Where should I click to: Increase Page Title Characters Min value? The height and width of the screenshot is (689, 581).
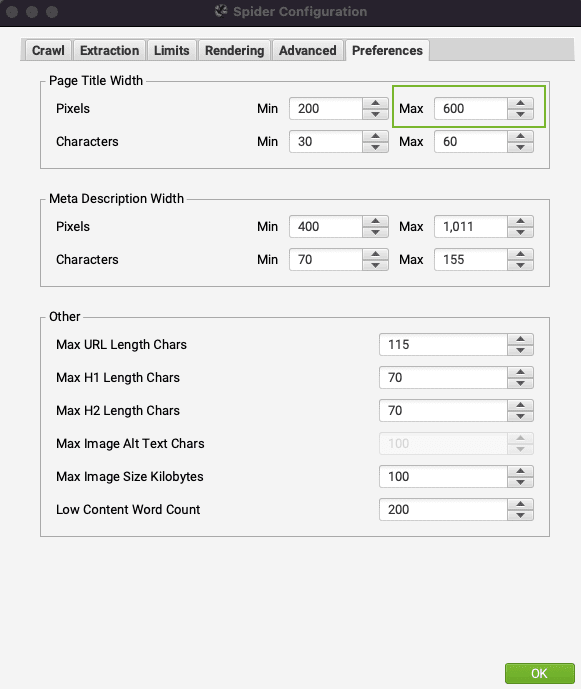pyautogui.click(x=375, y=136)
